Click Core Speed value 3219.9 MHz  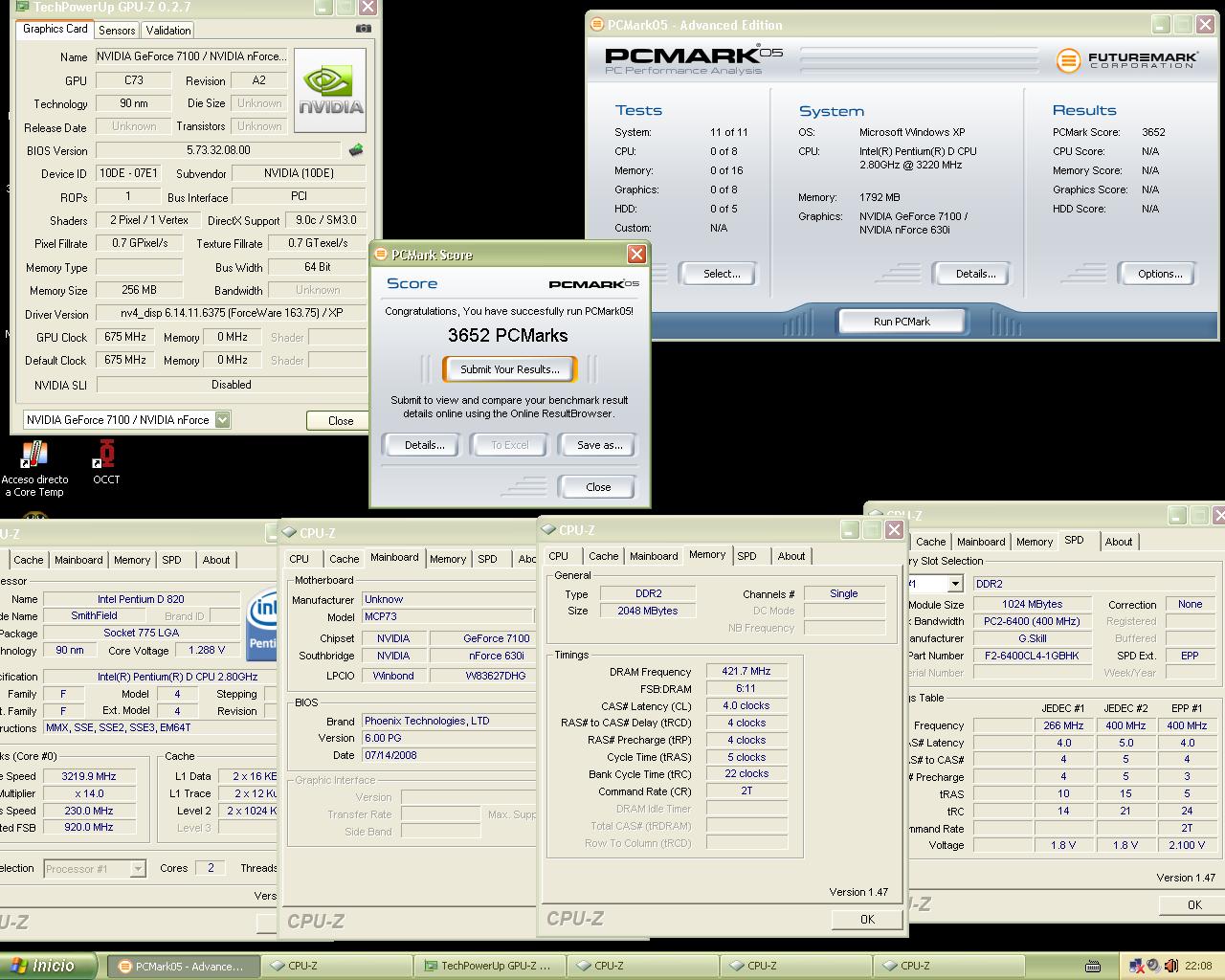(x=88, y=776)
